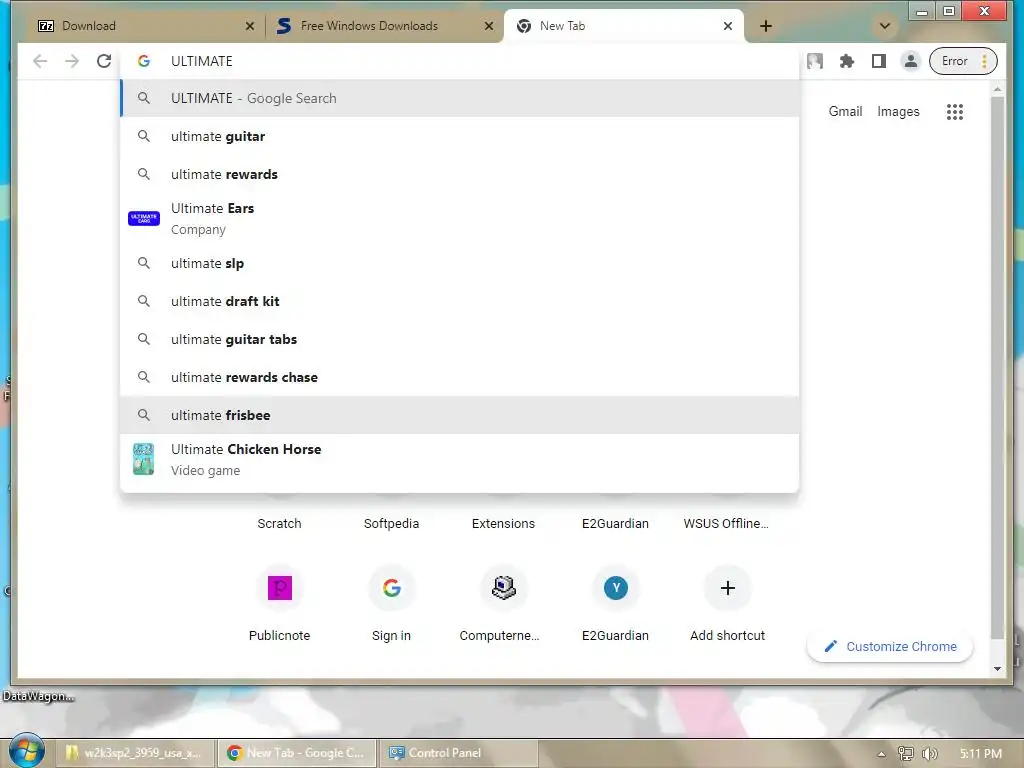Click the New Tab - Google Chrome taskbar item
This screenshot has width=1024, height=768.
[297, 753]
